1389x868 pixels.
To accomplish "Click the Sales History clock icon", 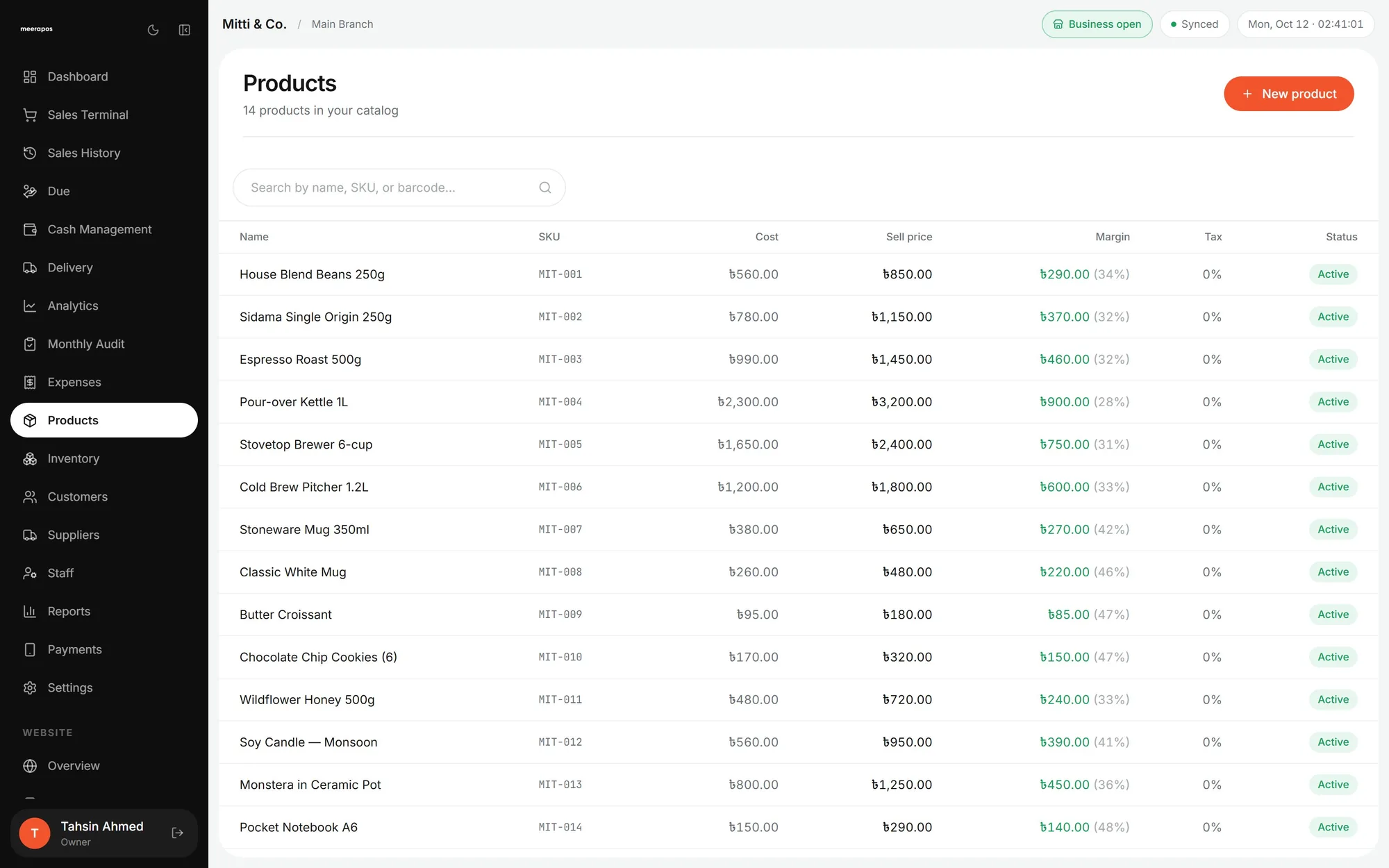I will pos(30,153).
